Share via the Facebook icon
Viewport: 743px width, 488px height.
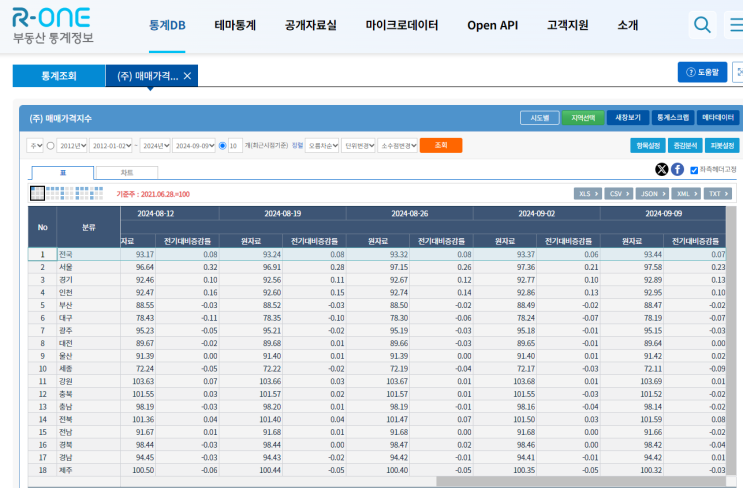[x=677, y=169]
